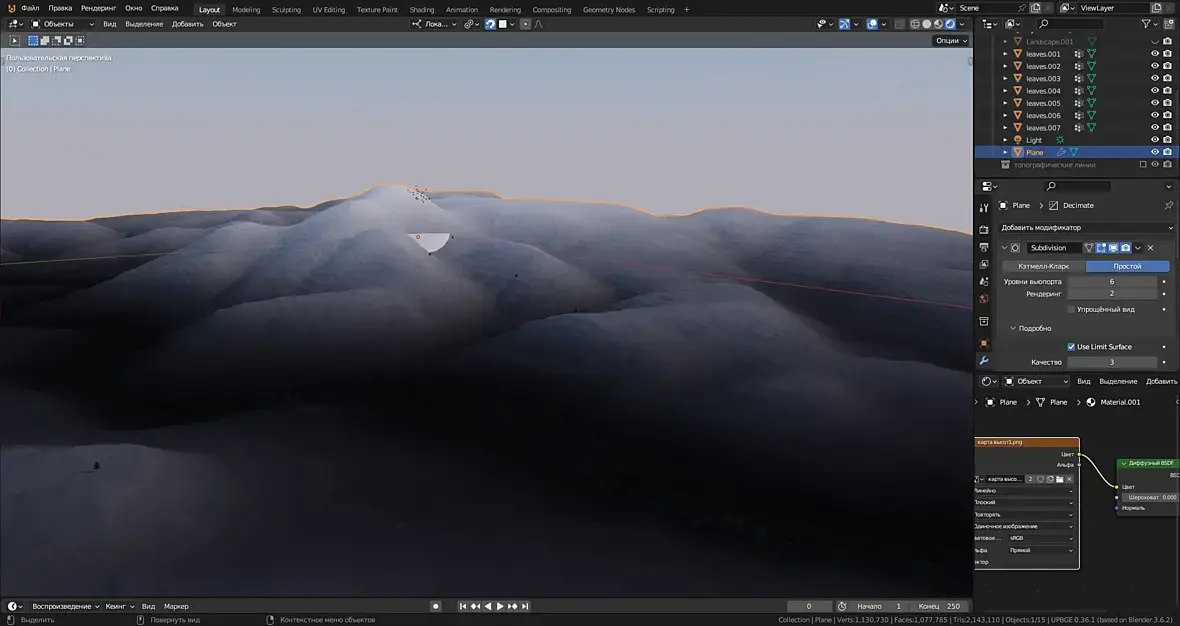Select Кэтмелл-Кларк subdivision type
The width and height of the screenshot is (1180, 626).
(1044, 266)
